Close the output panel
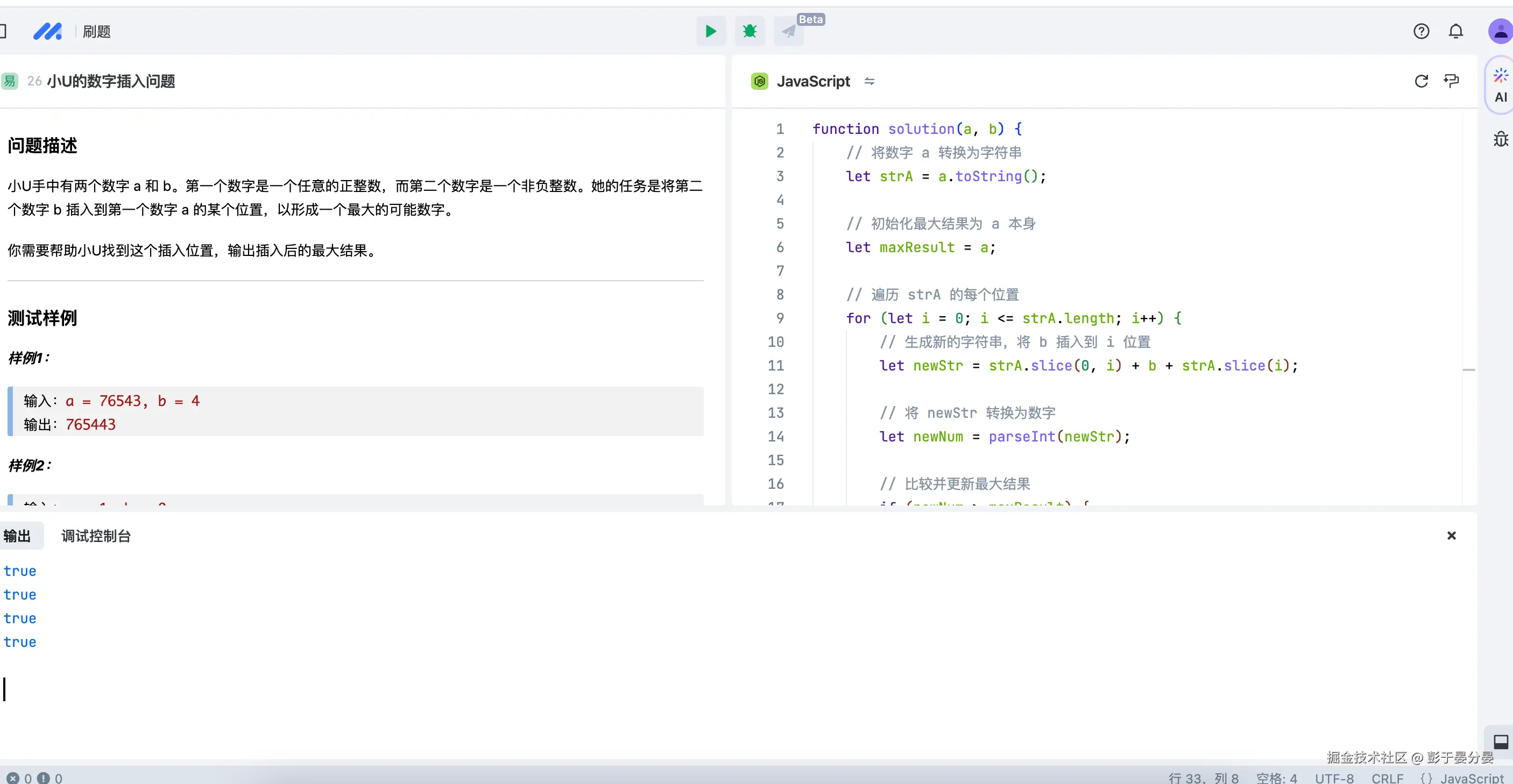The image size is (1513, 784). [1451, 535]
